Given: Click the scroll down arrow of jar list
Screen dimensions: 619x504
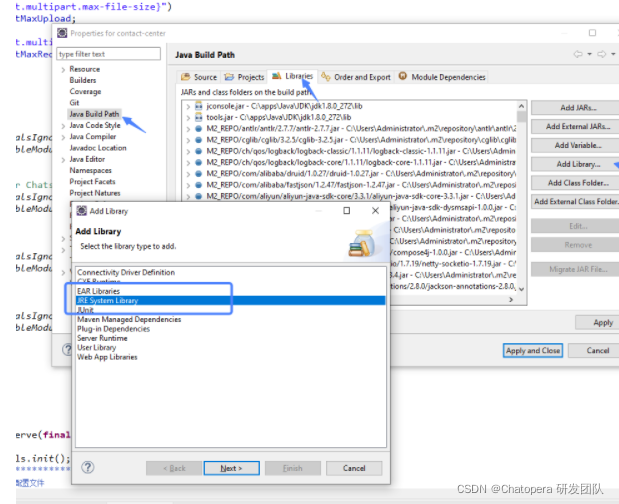Looking at the screenshot, I should pos(521,289).
